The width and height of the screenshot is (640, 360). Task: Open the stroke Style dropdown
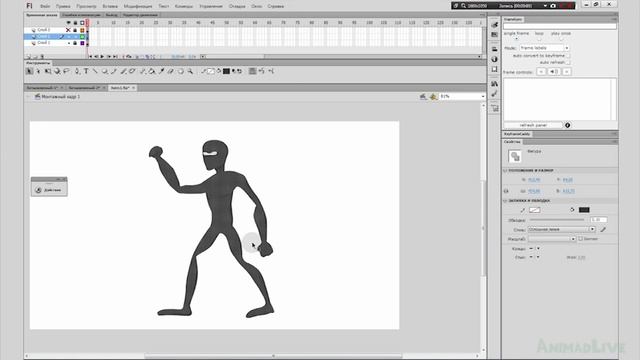(562, 230)
